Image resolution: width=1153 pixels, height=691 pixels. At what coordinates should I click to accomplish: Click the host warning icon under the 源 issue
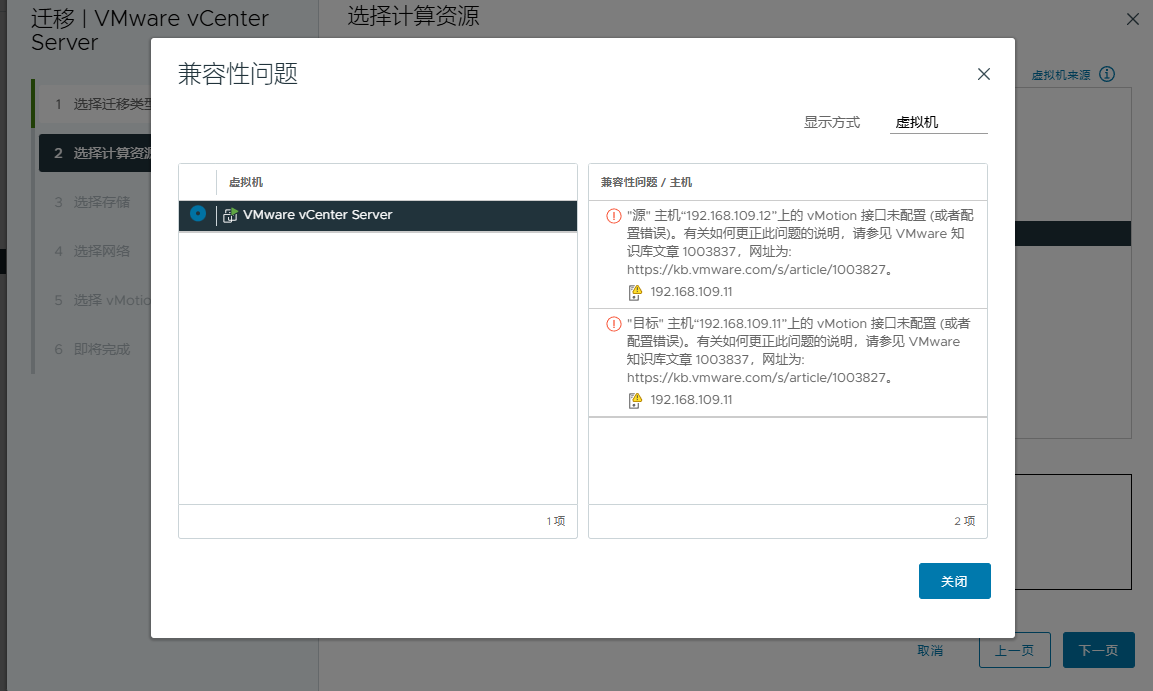635,293
